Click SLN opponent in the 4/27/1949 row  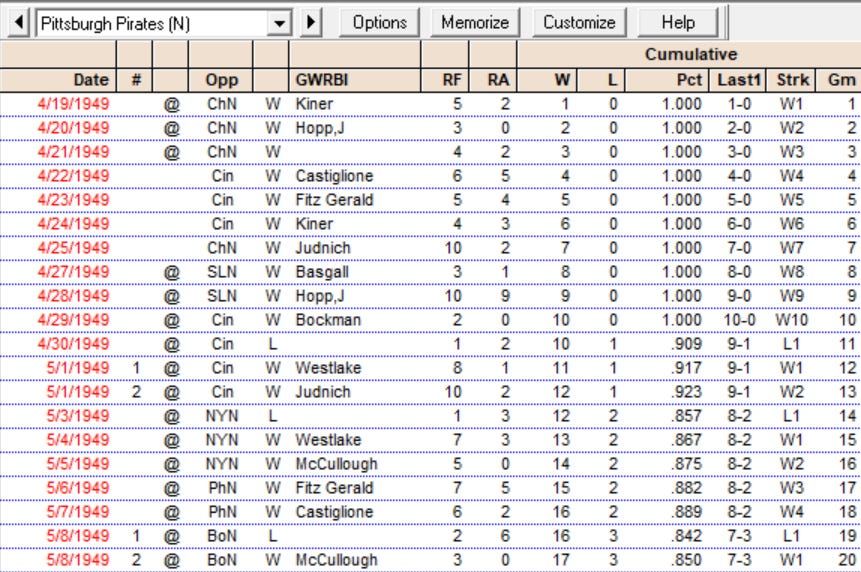[x=222, y=272]
